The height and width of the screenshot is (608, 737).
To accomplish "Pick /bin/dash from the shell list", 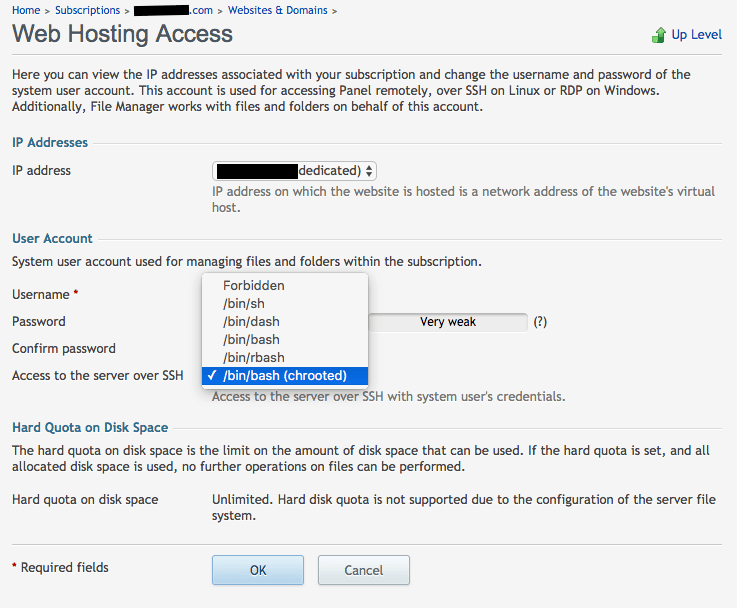I will (x=251, y=322).
